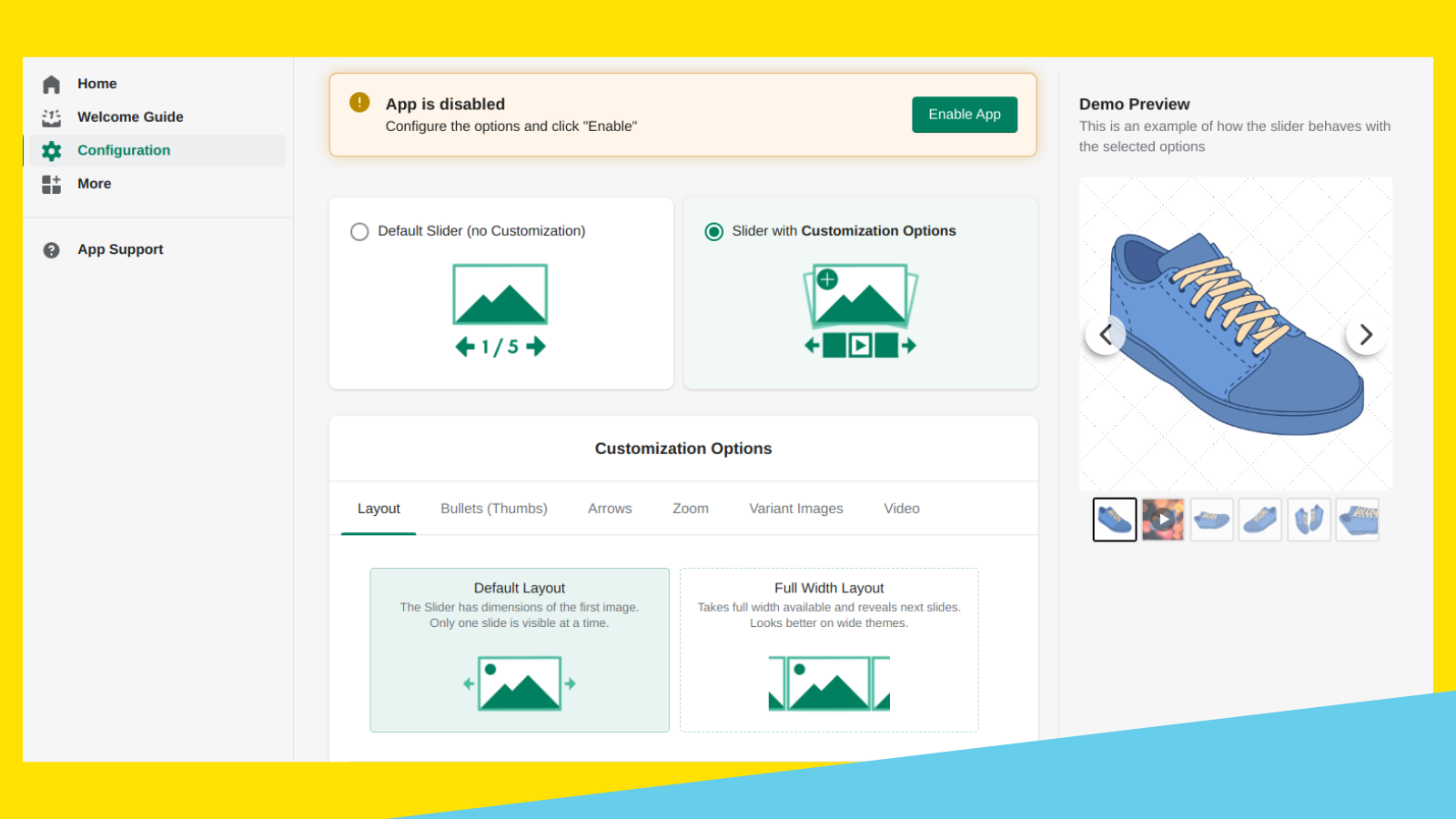Click the Enable App button
Viewport: 1456px width, 819px height.
click(965, 115)
